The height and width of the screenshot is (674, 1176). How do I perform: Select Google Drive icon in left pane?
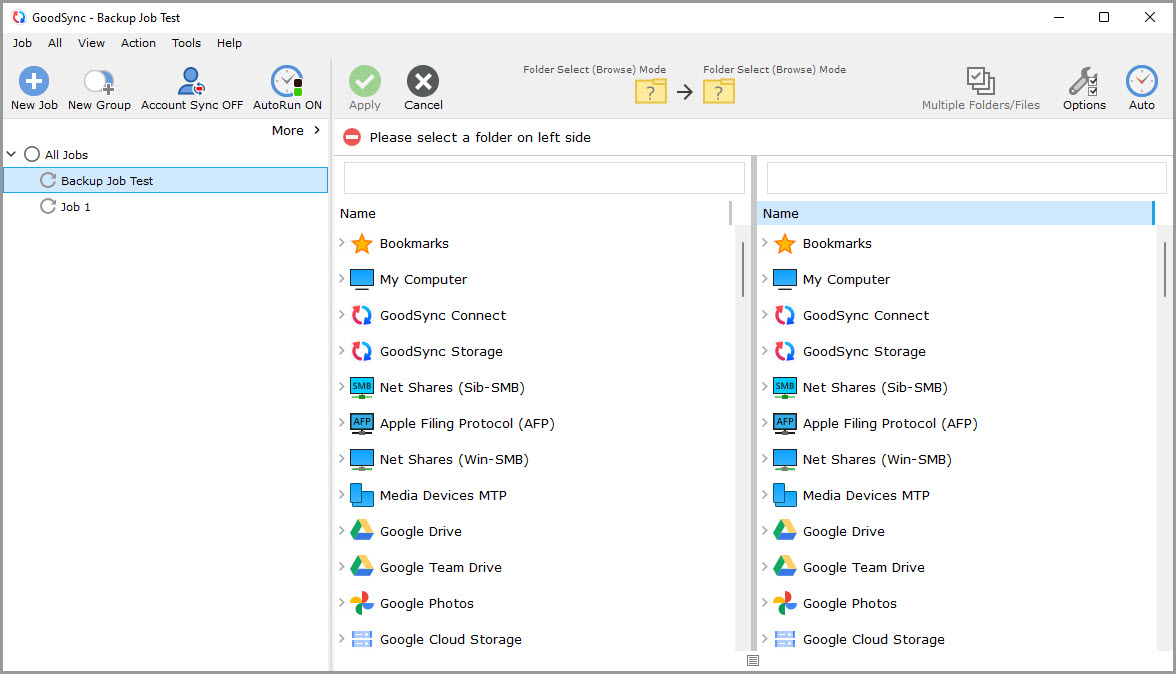pyautogui.click(x=362, y=531)
